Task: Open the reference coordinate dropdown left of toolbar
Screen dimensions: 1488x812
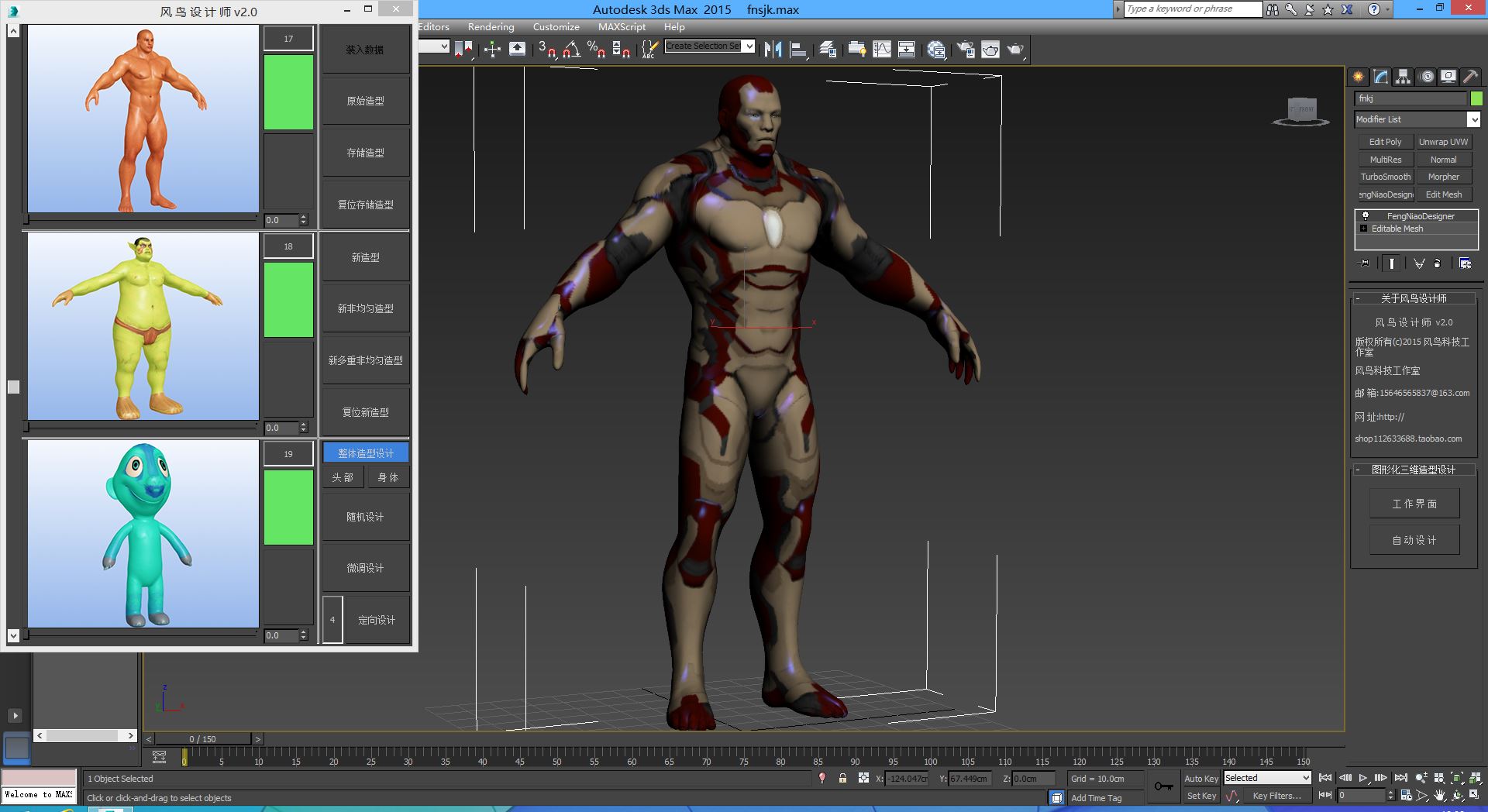Action: click(444, 46)
